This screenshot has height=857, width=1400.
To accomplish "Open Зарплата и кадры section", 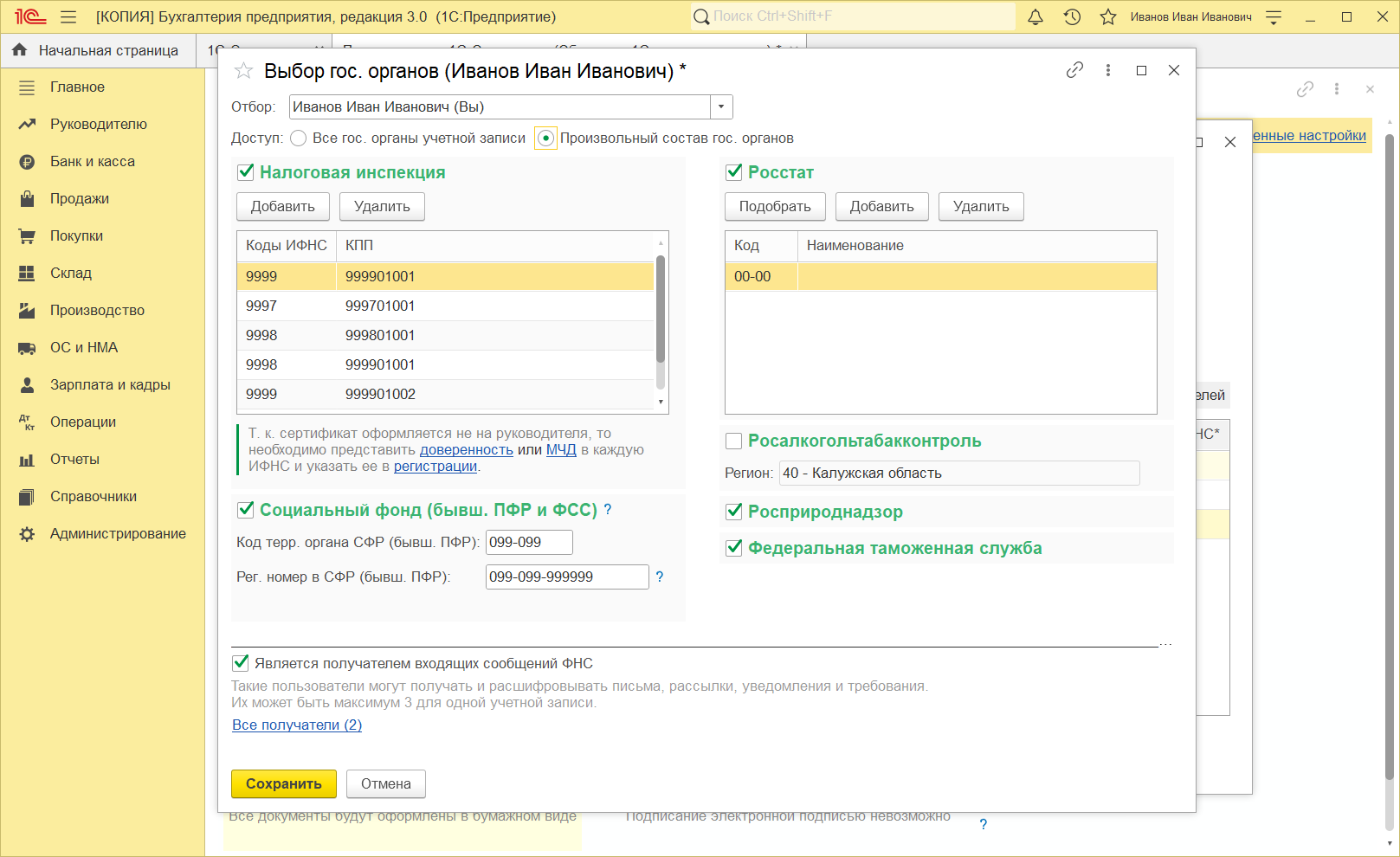I will (x=110, y=384).
